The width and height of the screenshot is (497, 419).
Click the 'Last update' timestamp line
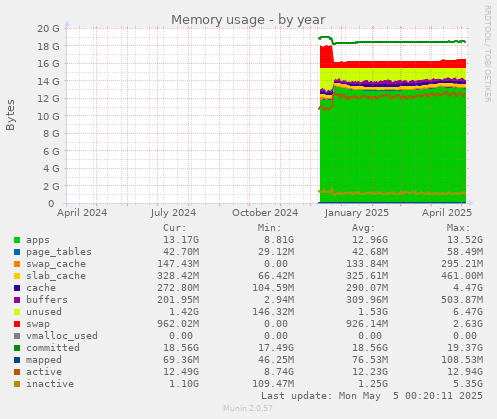372,396
